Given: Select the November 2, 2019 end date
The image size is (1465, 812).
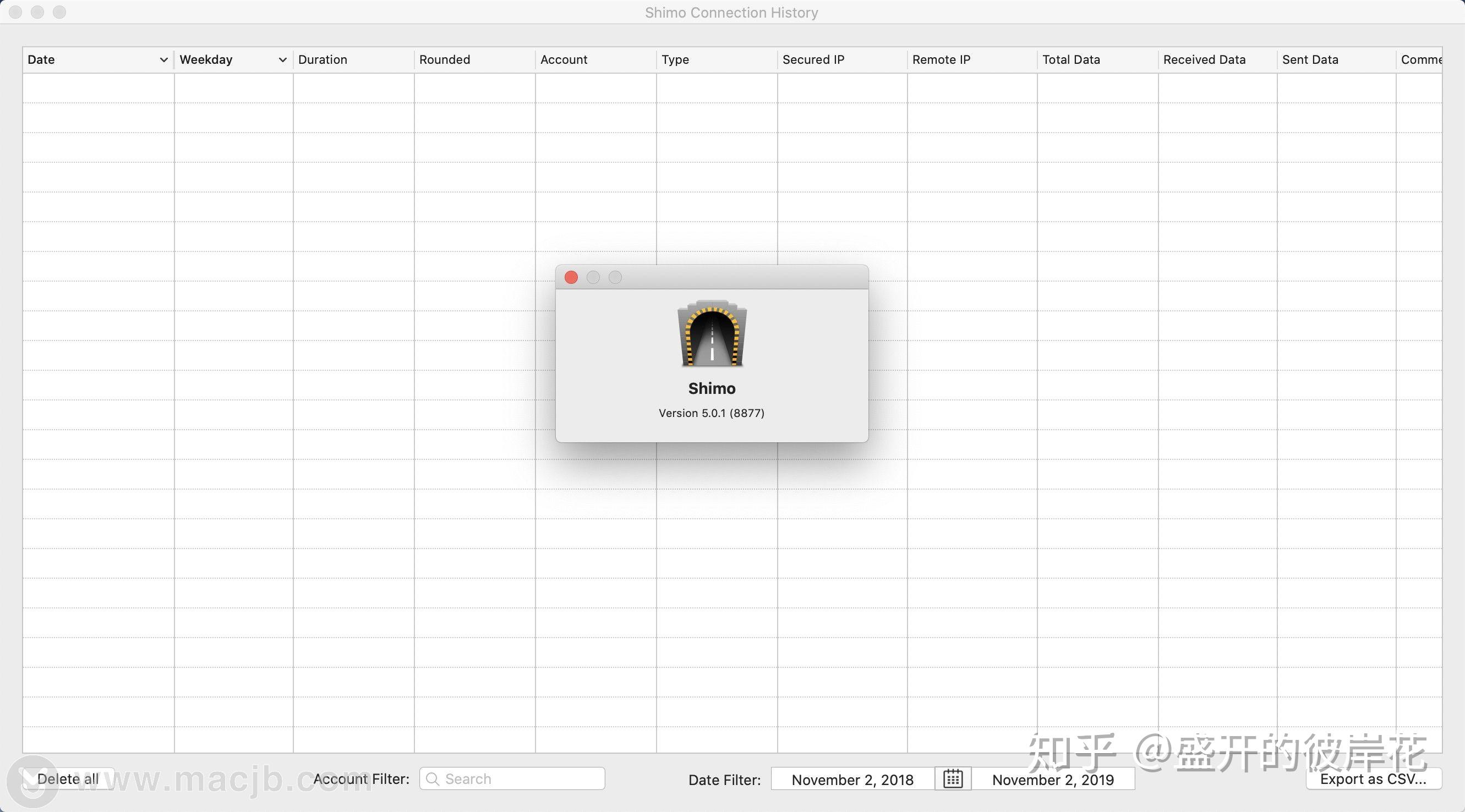Looking at the screenshot, I should pos(1053,780).
